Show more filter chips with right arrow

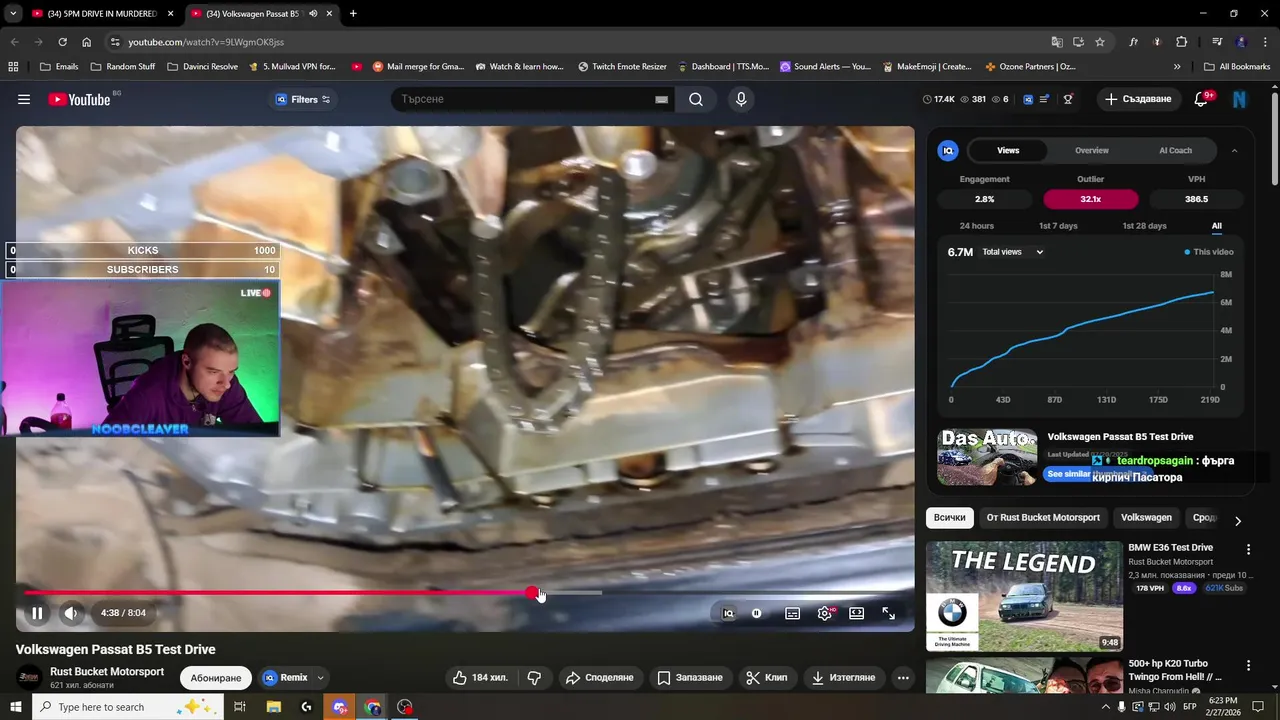coord(1238,521)
